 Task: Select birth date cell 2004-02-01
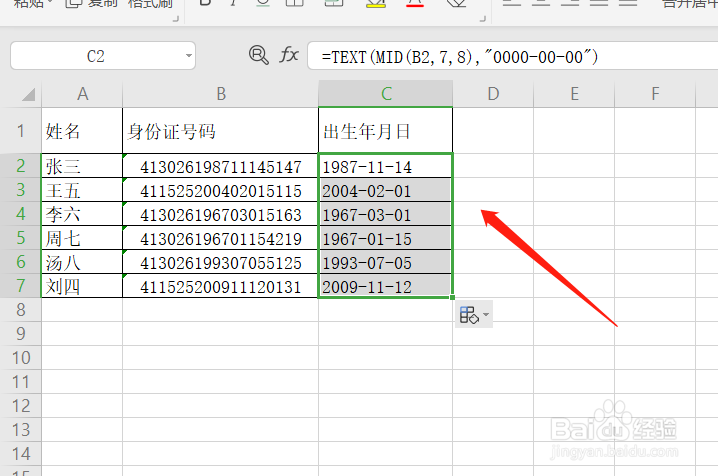click(x=386, y=189)
